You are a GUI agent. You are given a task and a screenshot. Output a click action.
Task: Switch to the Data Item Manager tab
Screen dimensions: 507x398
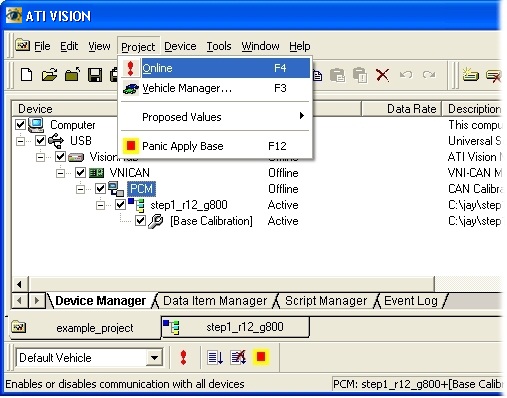tap(215, 301)
